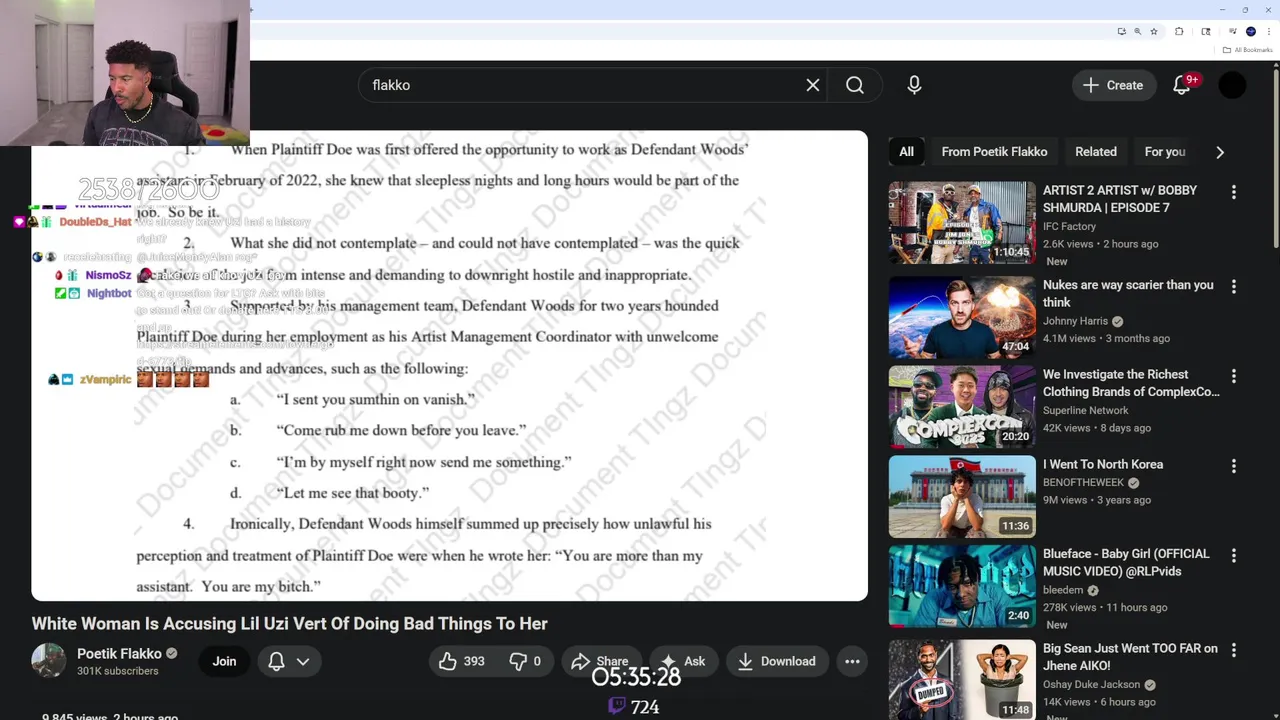Click the video player document frame

point(449,366)
